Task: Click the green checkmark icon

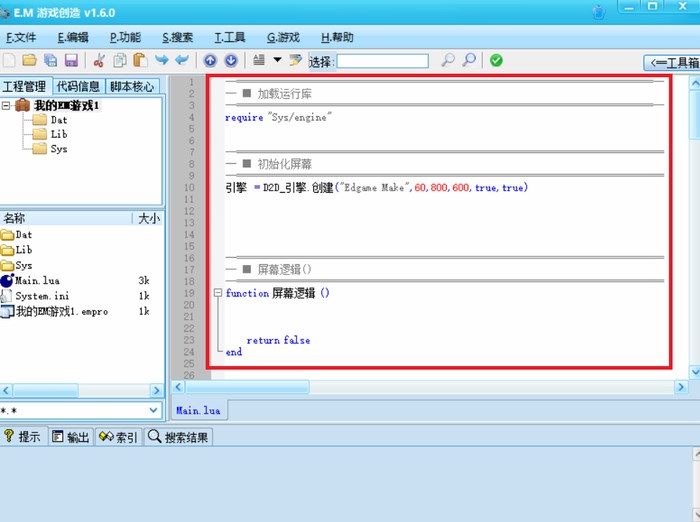Action: click(496, 60)
